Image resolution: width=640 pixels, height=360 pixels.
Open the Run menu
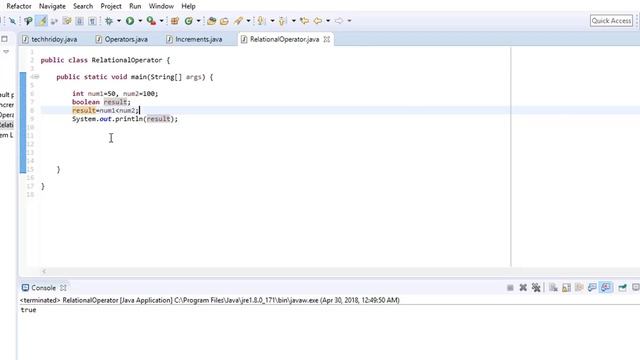(135, 7)
